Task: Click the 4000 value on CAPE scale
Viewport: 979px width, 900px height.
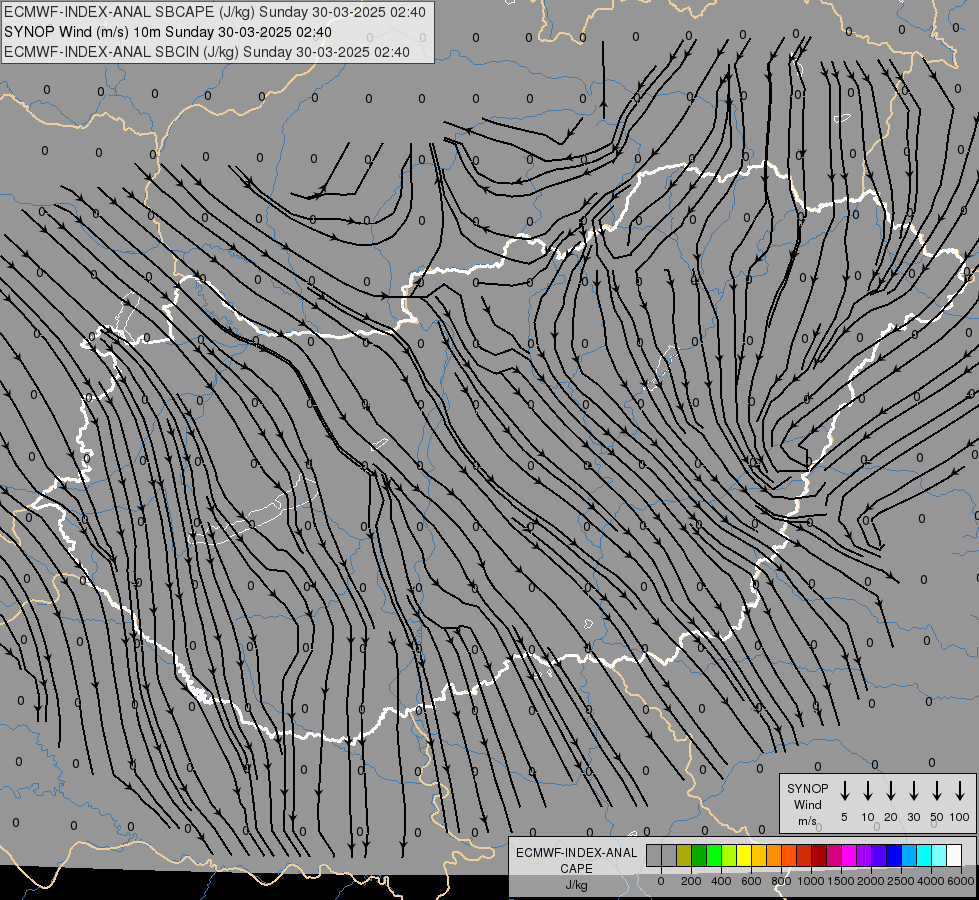Action: (931, 881)
